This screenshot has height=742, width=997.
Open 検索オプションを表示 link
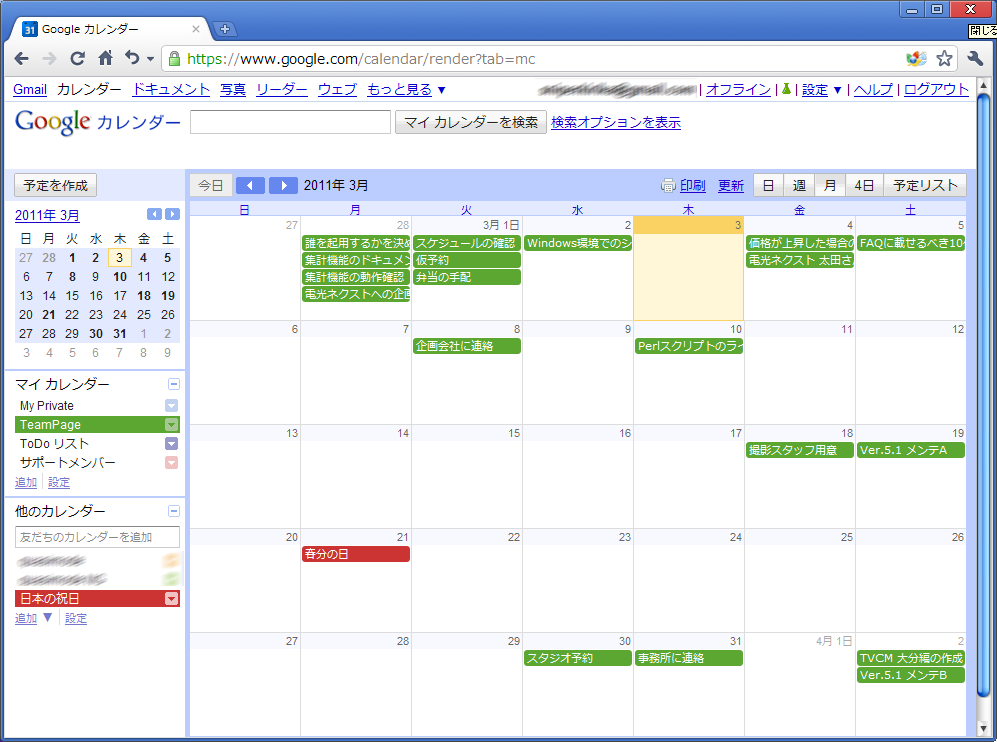pos(615,122)
